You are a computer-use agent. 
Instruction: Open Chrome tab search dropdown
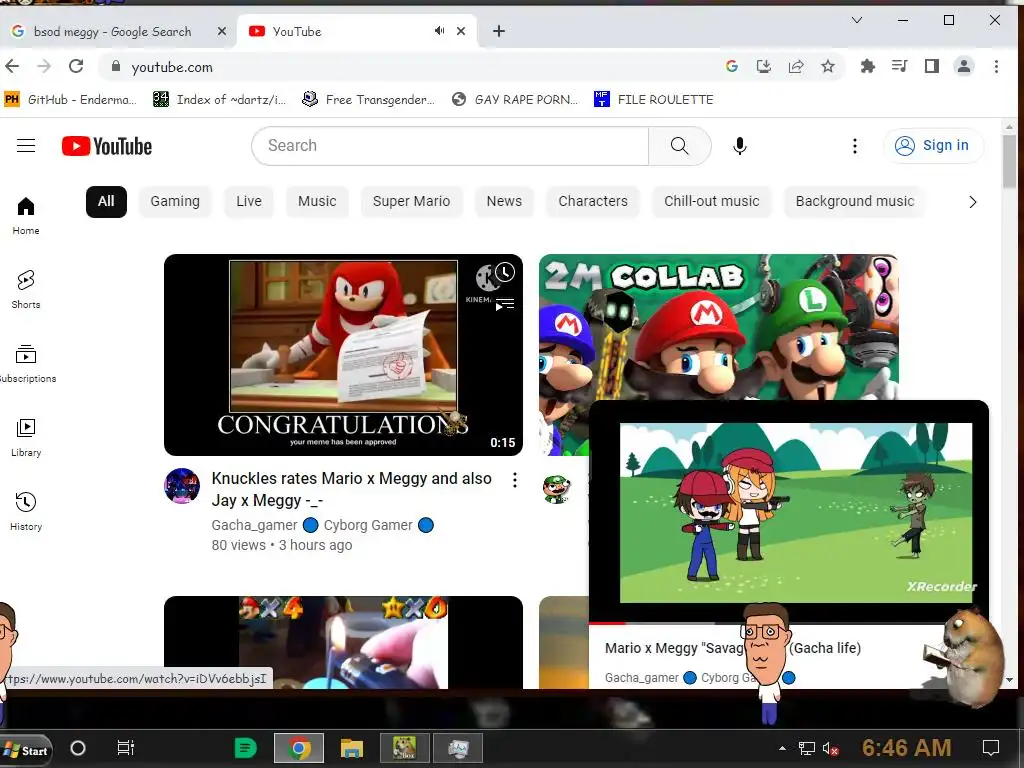857,20
